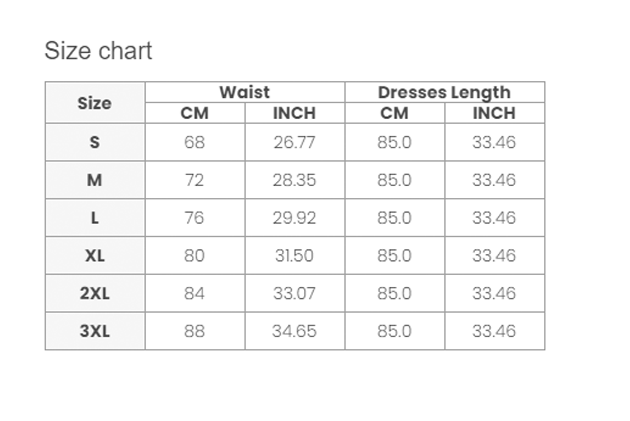630x421 pixels.
Task: Click the L size row label
Action: pos(94,218)
